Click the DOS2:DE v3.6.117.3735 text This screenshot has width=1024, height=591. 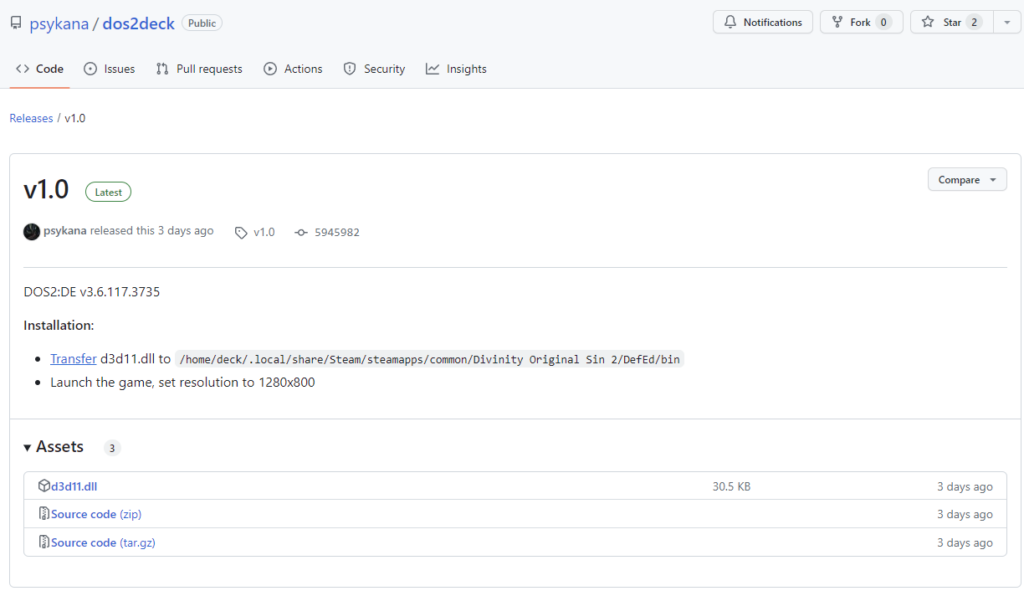(x=91, y=292)
